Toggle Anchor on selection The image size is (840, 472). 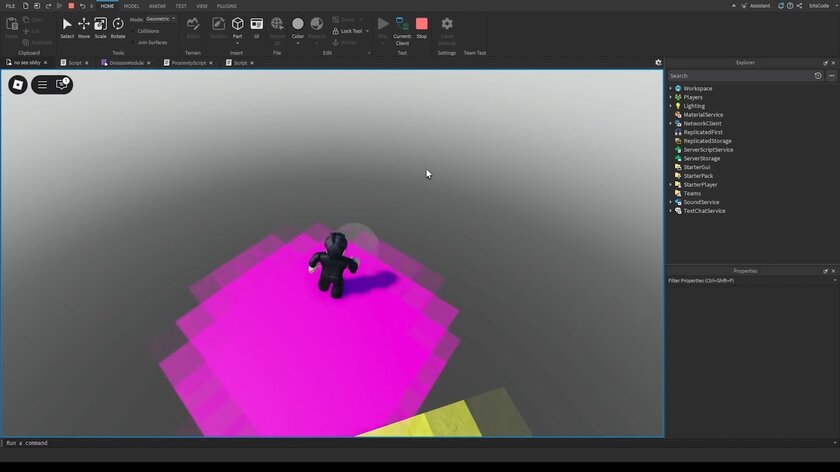point(344,42)
